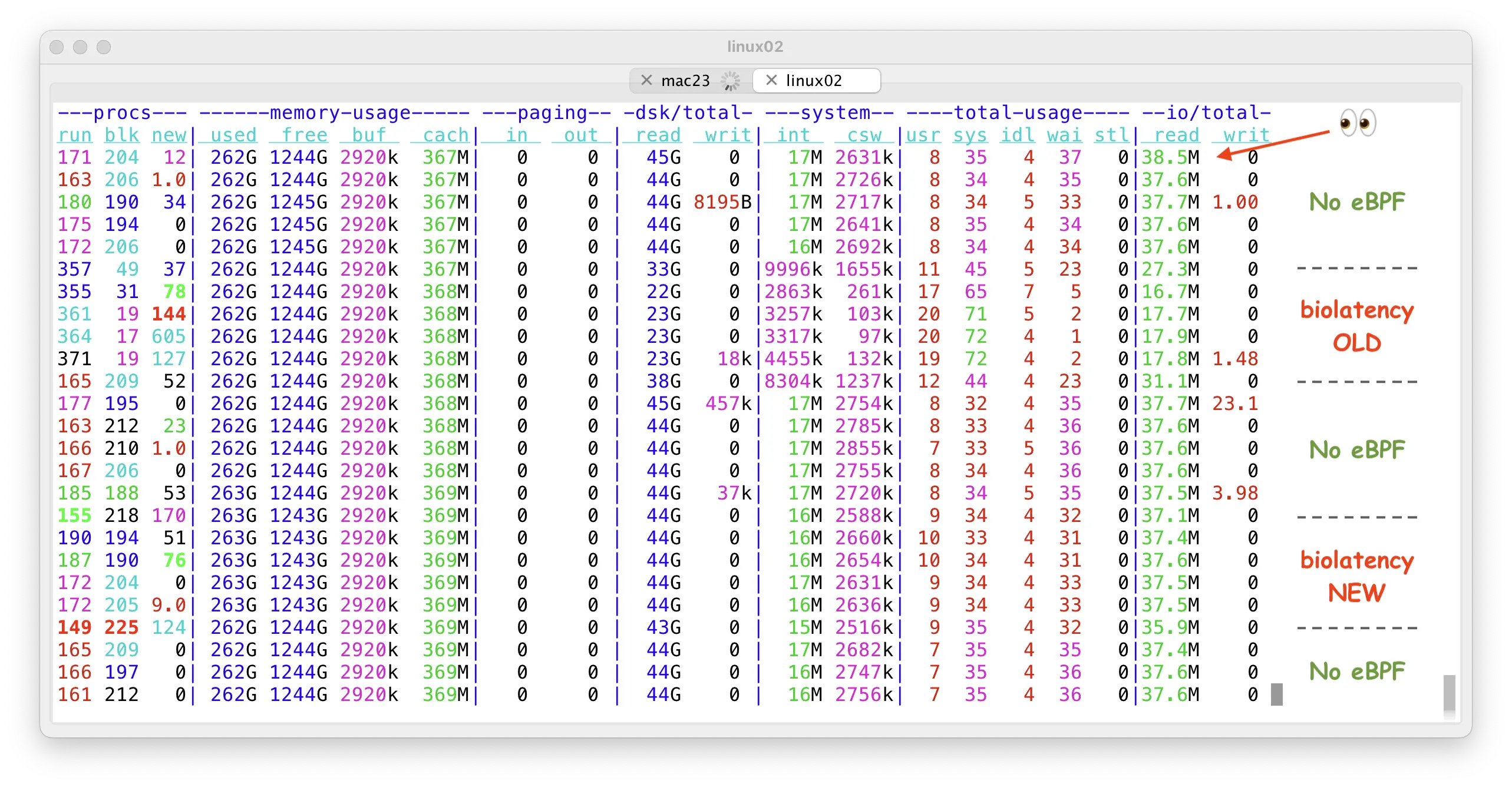Click the int value 9996k
1512x787 pixels.
794,269
